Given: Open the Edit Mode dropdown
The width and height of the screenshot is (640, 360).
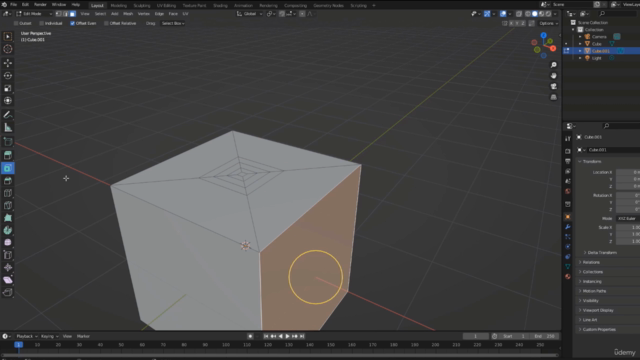Looking at the screenshot, I should coord(34,14).
